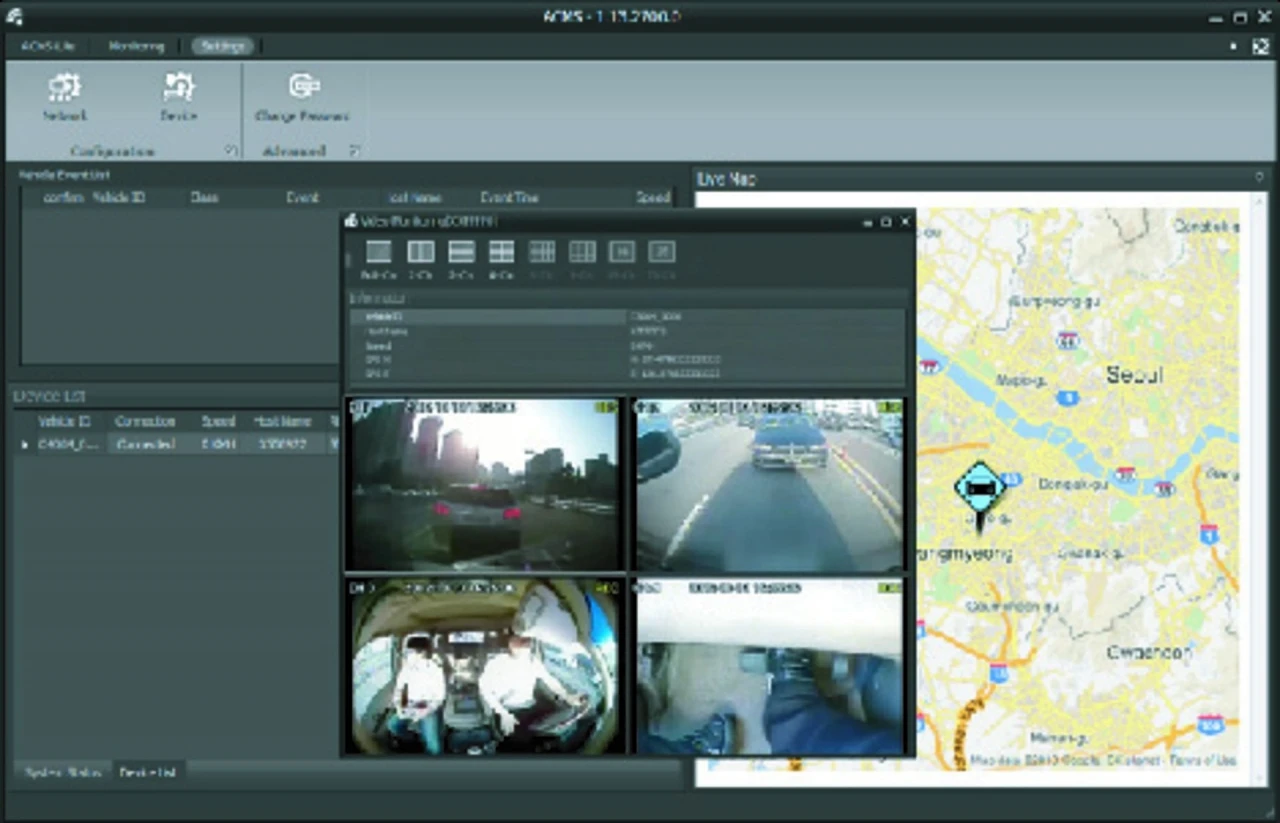1280x823 pixels.
Task: Open the Device configuration icon
Action: (178, 90)
